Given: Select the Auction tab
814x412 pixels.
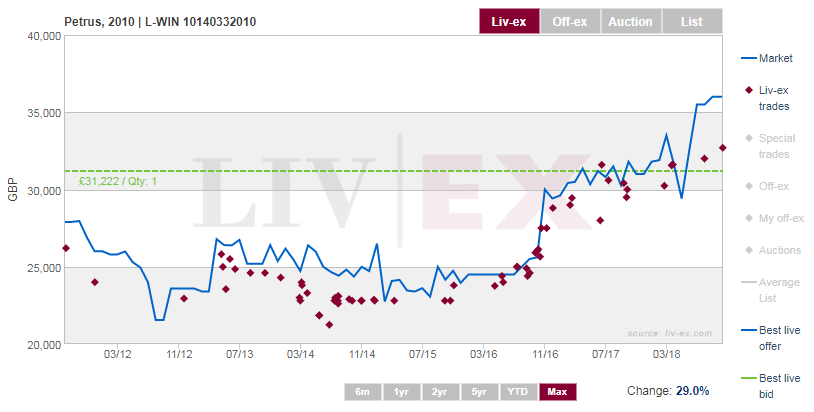Looking at the screenshot, I should pyautogui.click(x=631, y=21).
